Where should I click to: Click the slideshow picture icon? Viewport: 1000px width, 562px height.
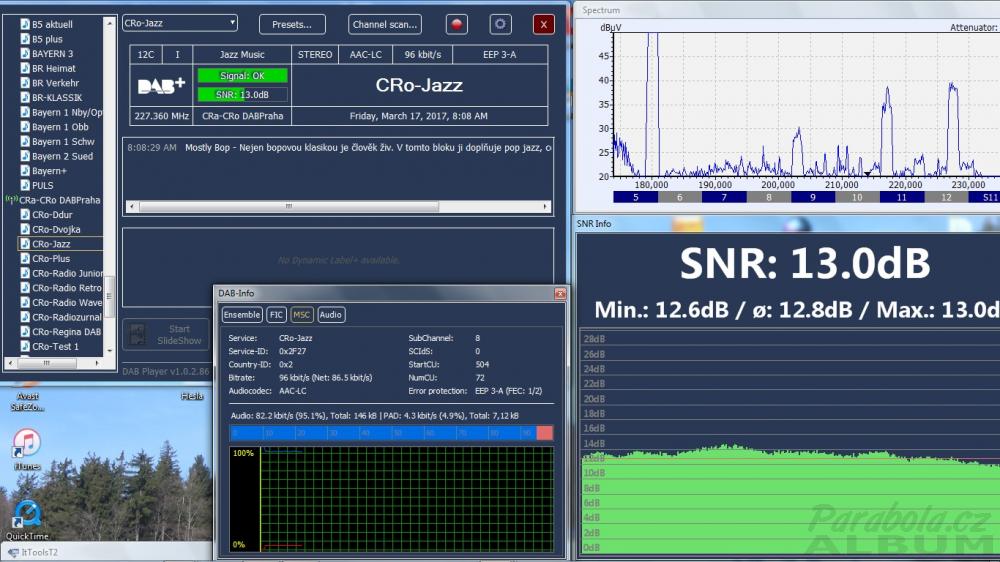(x=137, y=334)
